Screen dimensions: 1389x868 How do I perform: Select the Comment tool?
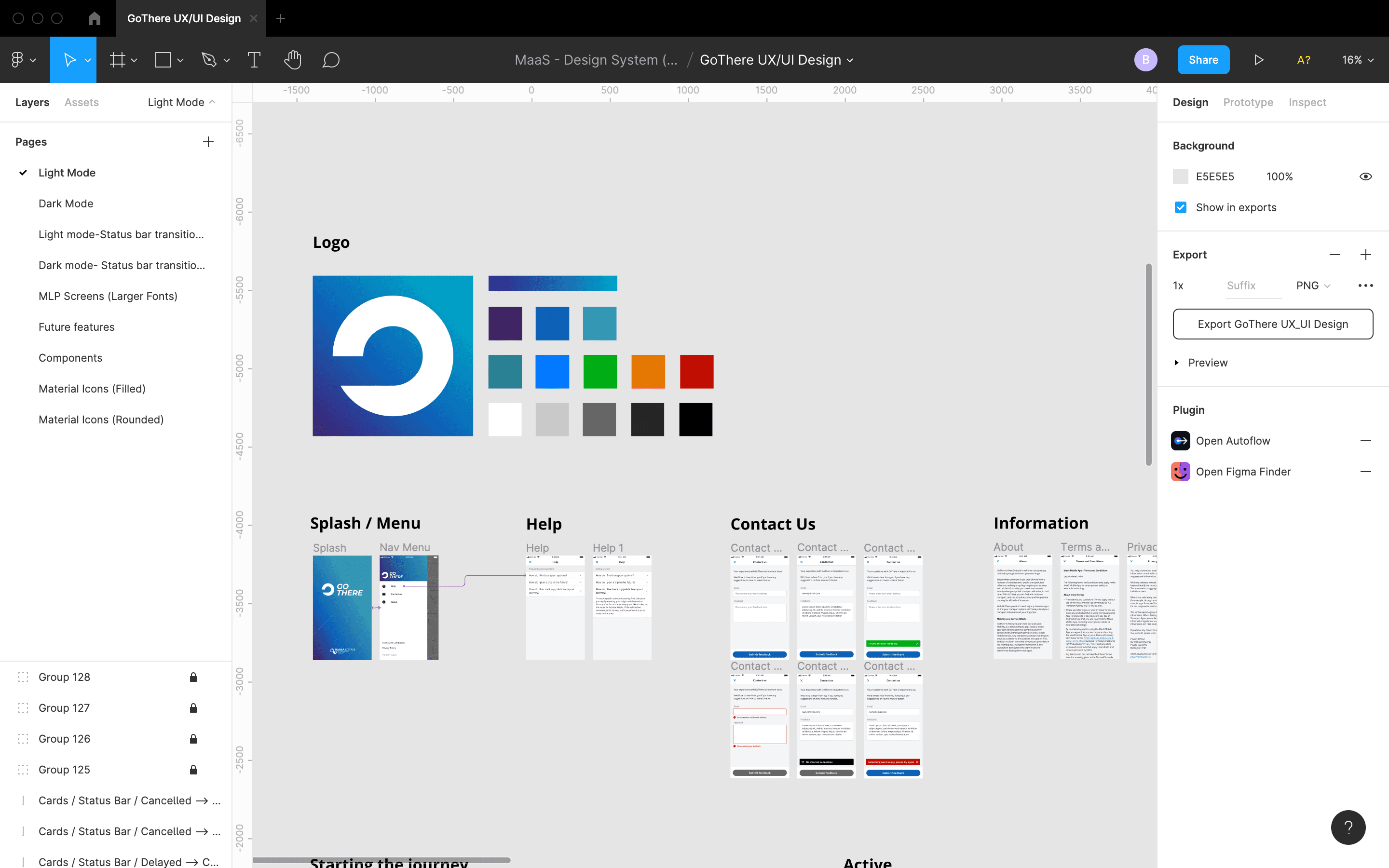pos(331,60)
